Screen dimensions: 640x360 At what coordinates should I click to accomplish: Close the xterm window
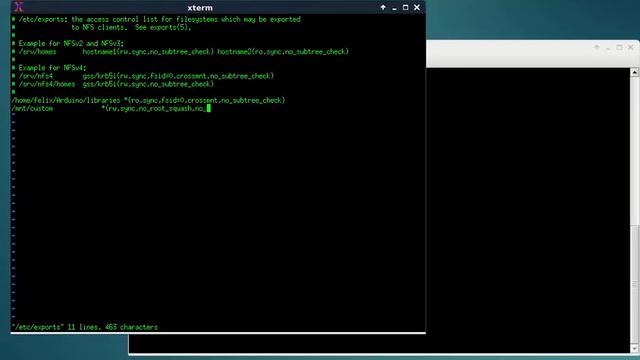click(x=417, y=7)
